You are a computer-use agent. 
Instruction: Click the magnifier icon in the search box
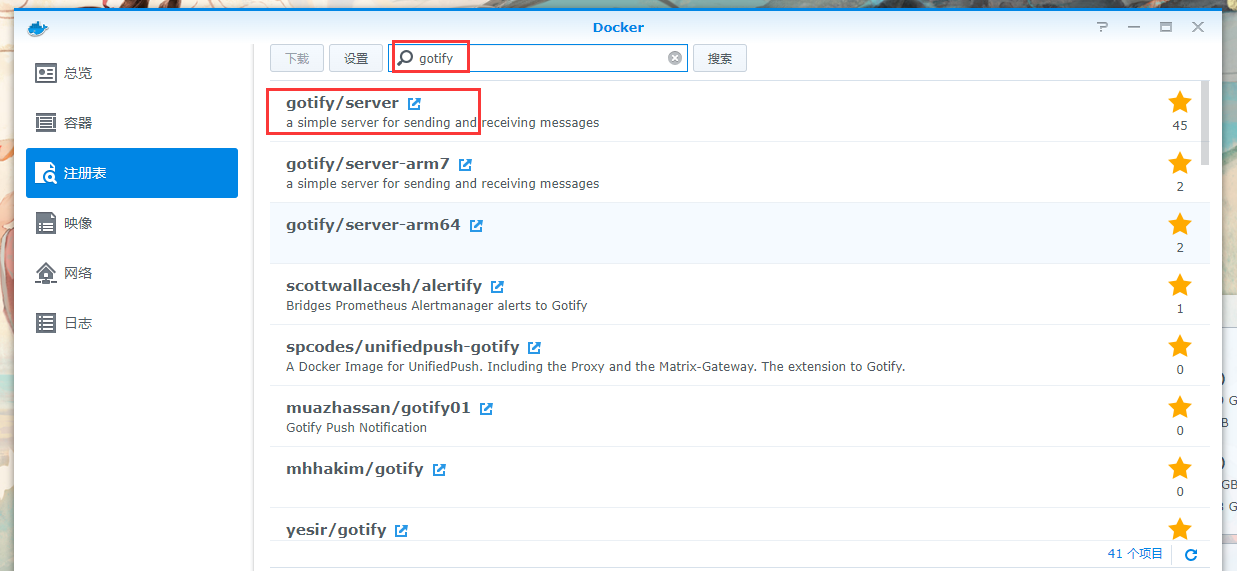tap(406, 58)
